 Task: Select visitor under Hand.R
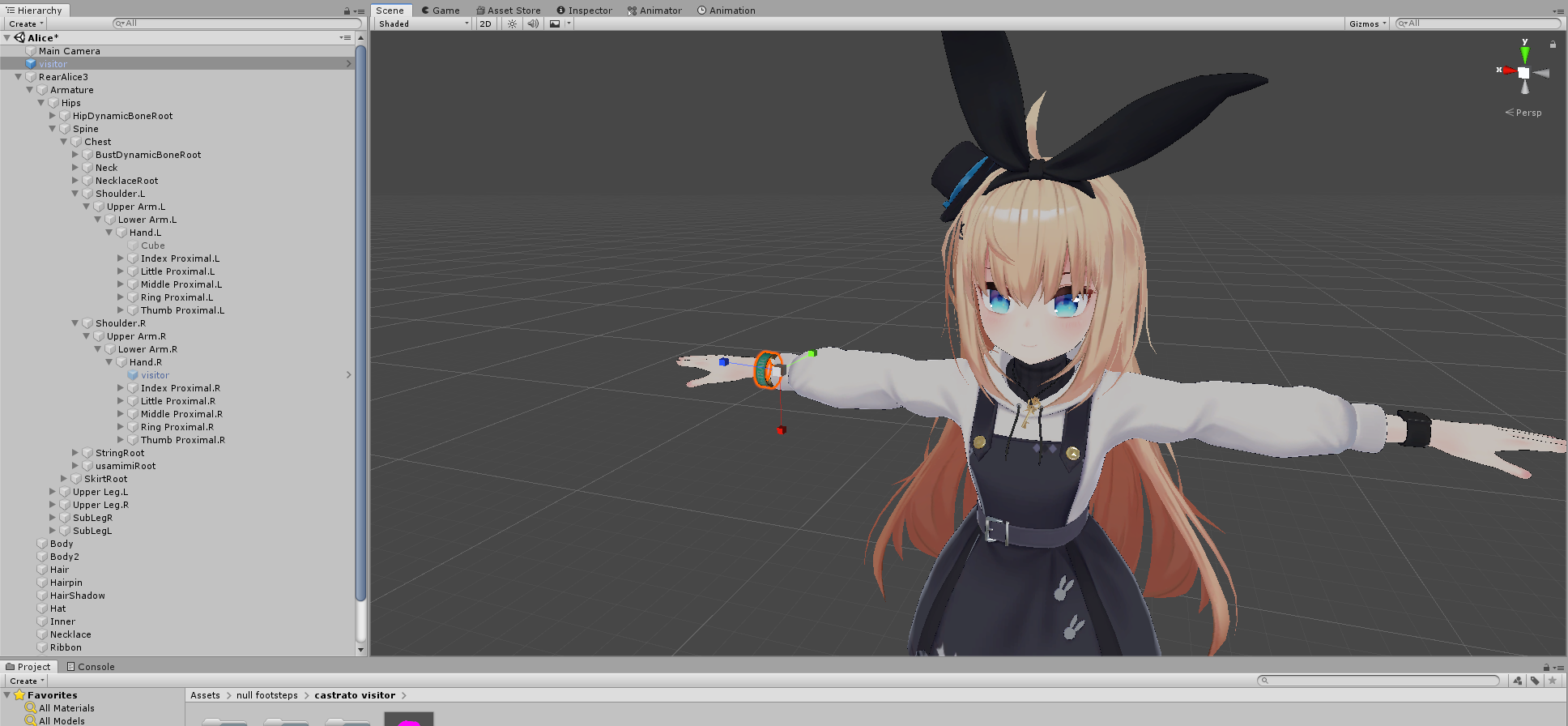[x=155, y=375]
